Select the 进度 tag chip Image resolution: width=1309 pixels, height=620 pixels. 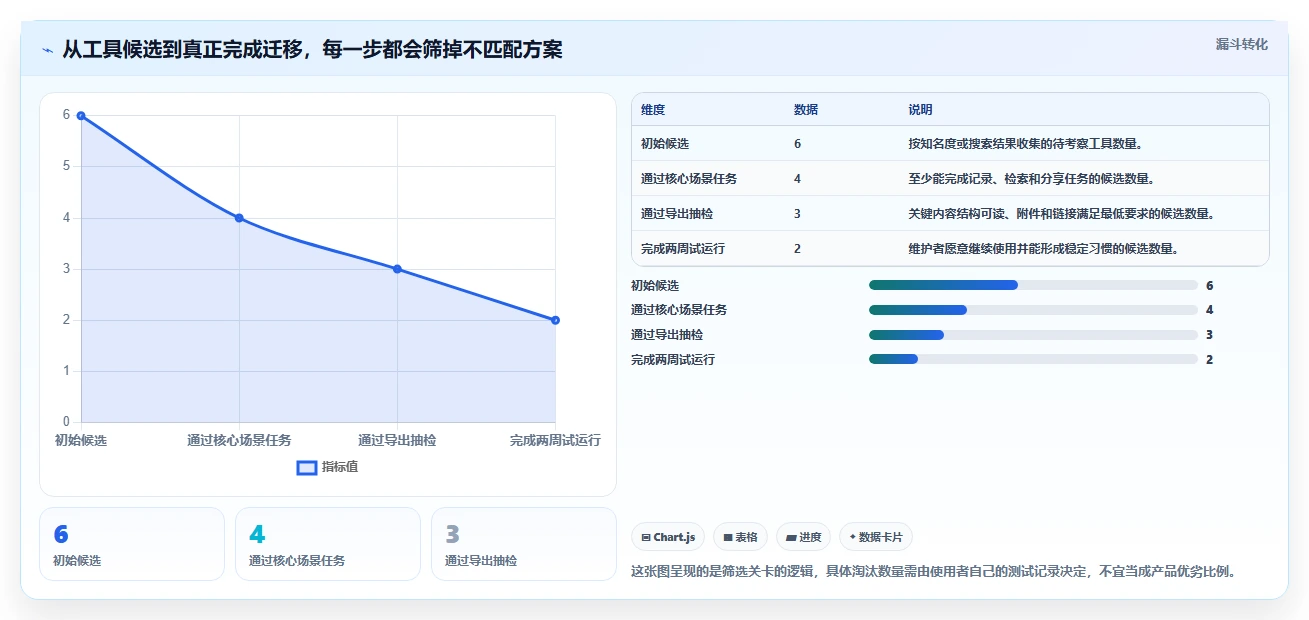point(804,537)
